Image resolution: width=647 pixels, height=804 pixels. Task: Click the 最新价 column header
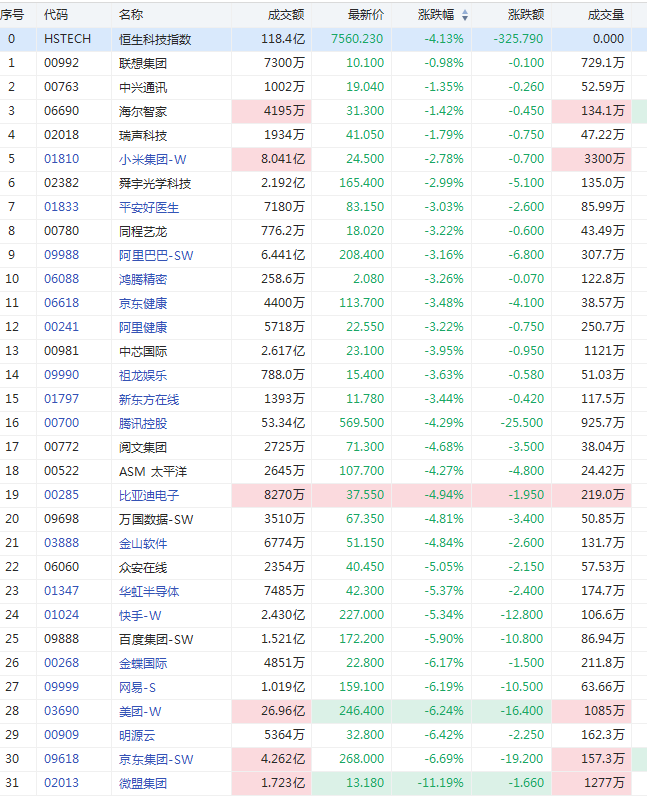[366, 15]
